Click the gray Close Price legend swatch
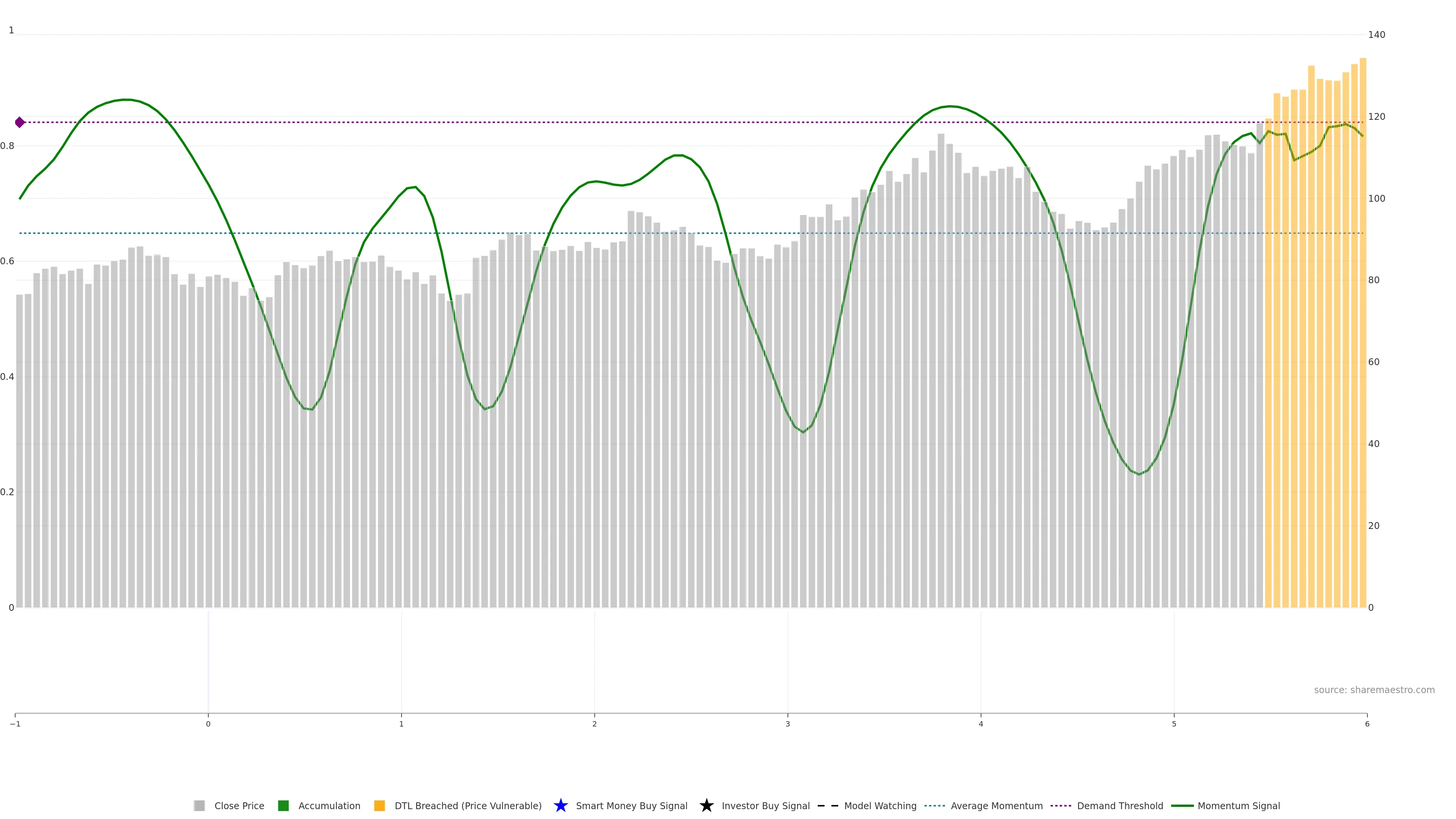 (199, 805)
